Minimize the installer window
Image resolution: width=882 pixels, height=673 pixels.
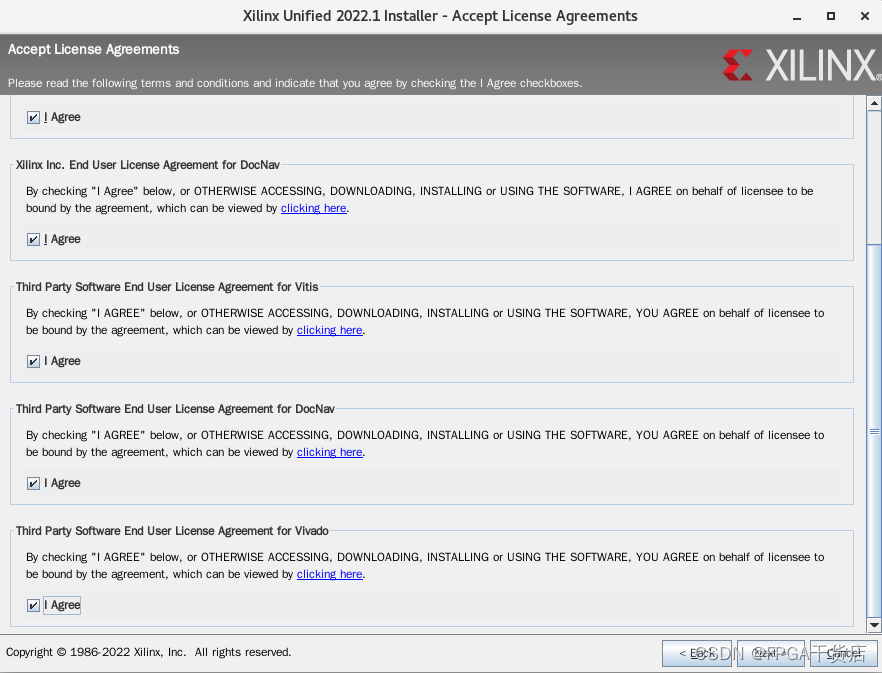tap(796, 17)
